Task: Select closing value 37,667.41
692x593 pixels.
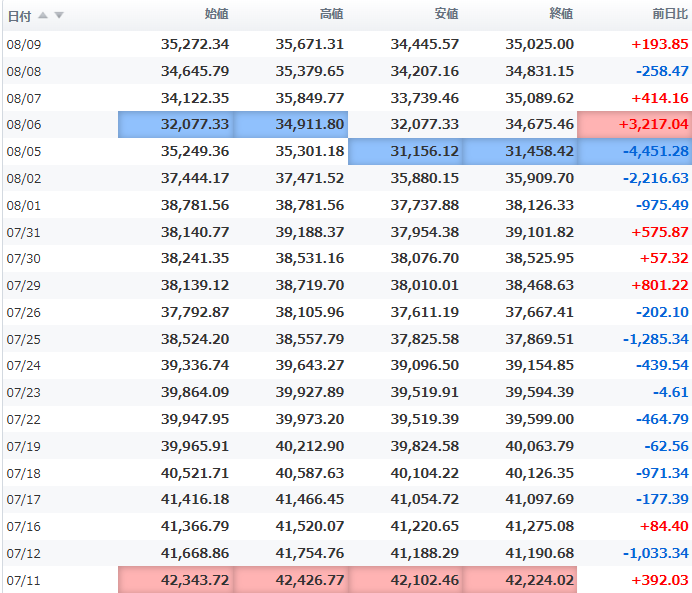Action: (539, 312)
